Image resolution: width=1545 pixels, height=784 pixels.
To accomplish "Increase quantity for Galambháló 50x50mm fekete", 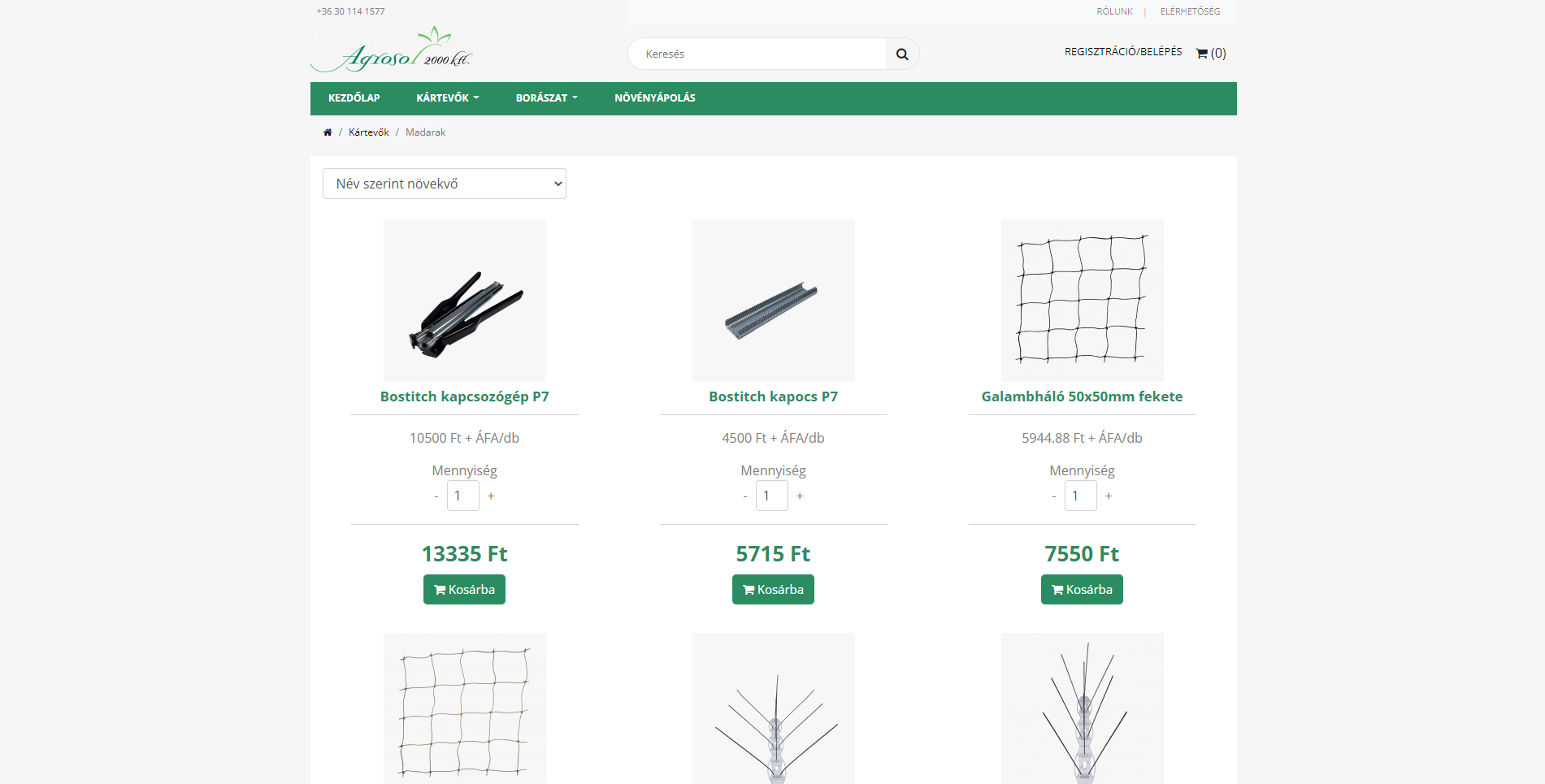I will 1109,496.
